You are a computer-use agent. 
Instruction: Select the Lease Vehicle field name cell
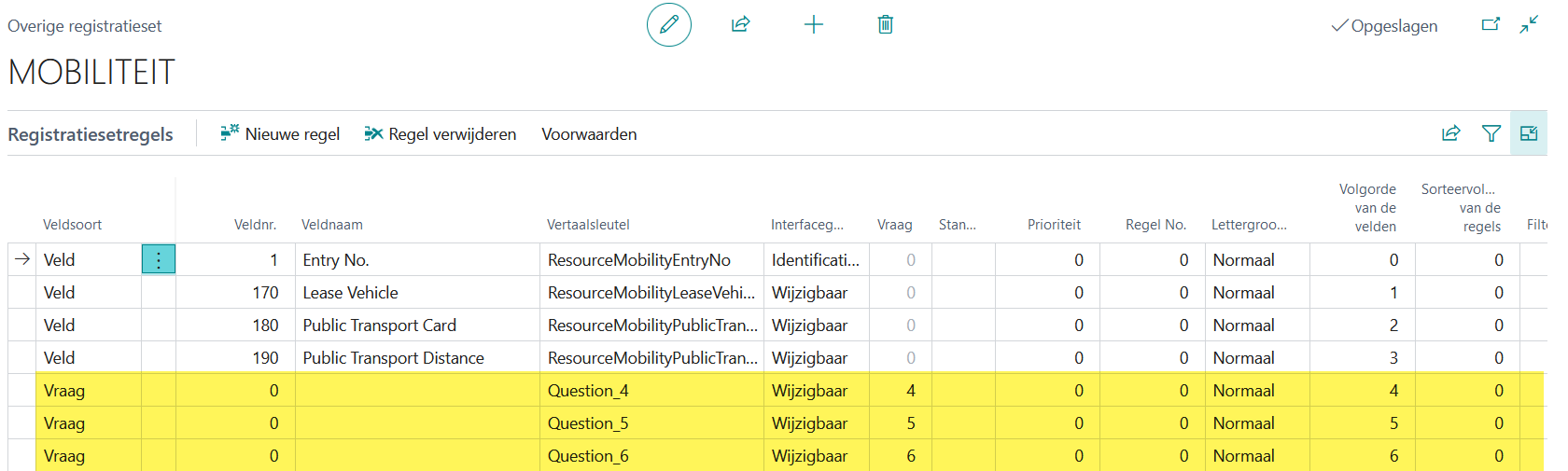pyautogui.click(x=350, y=293)
